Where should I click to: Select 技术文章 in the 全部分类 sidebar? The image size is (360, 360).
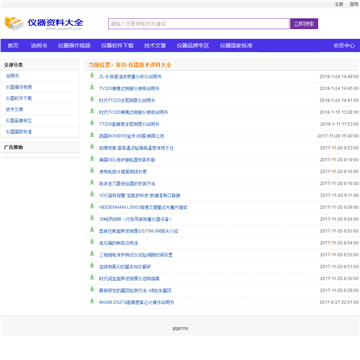coord(14,109)
